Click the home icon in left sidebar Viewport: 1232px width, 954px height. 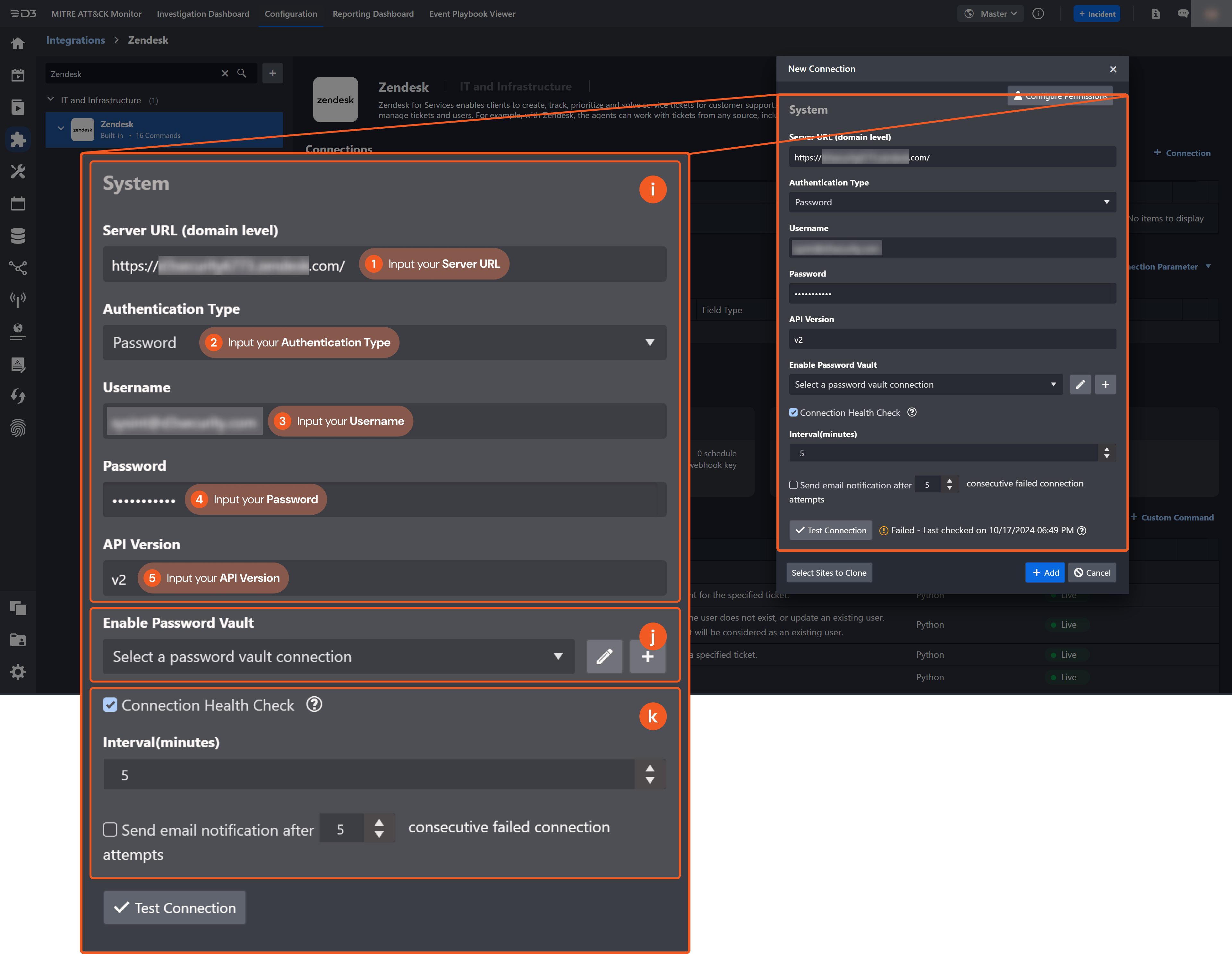click(x=18, y=43)
